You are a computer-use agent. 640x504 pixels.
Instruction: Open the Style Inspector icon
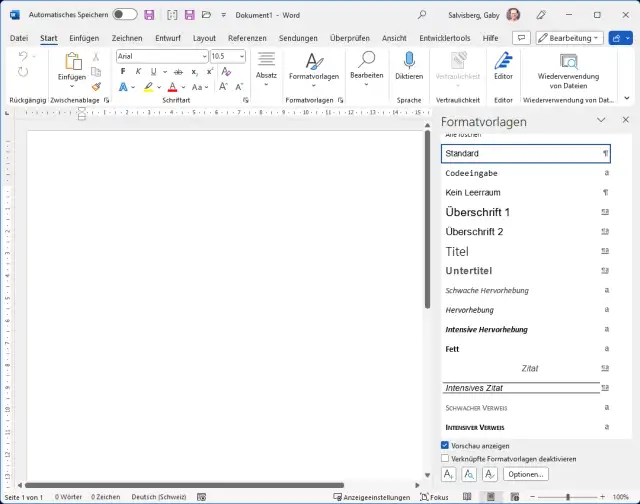[x=469, y=474]
